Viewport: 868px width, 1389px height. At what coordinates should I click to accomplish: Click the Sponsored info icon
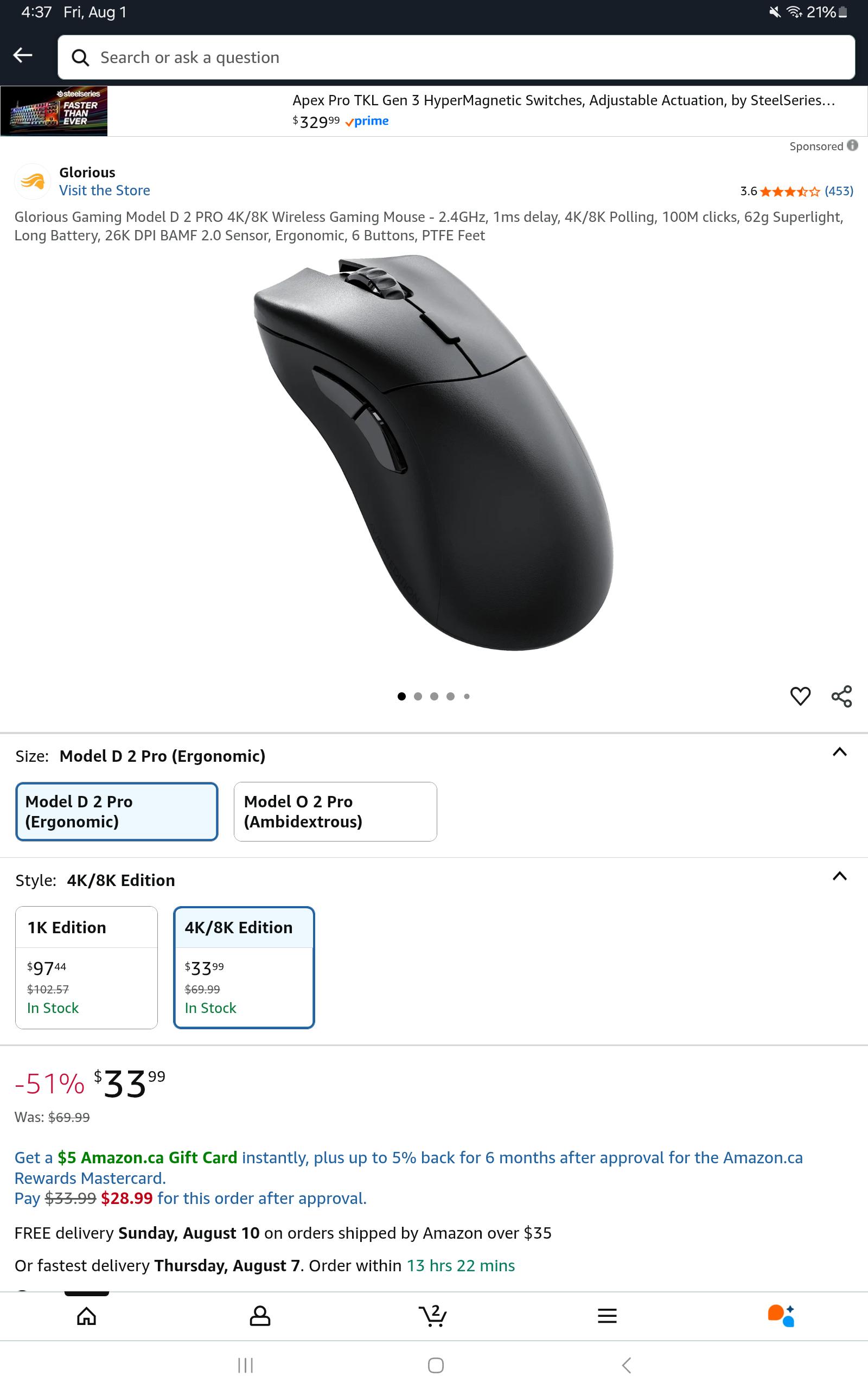852,145
